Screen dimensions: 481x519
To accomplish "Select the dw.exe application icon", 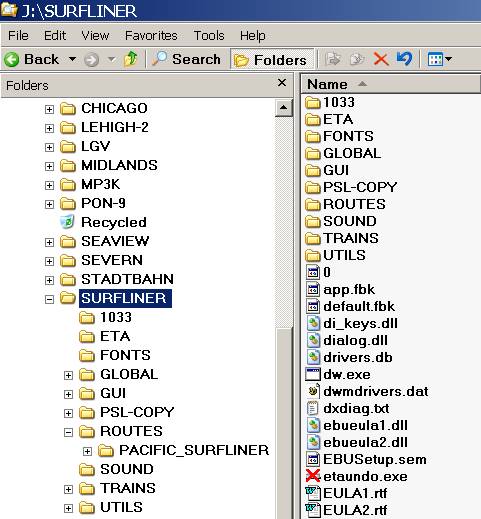I will pyautogui.click(x=313, y=374).
